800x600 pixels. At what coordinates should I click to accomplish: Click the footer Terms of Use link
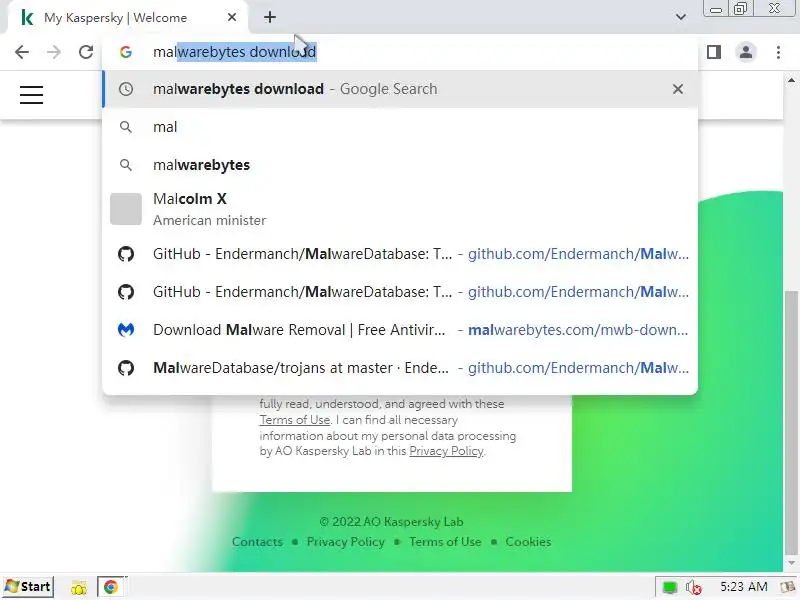click(x=445, y=542)
